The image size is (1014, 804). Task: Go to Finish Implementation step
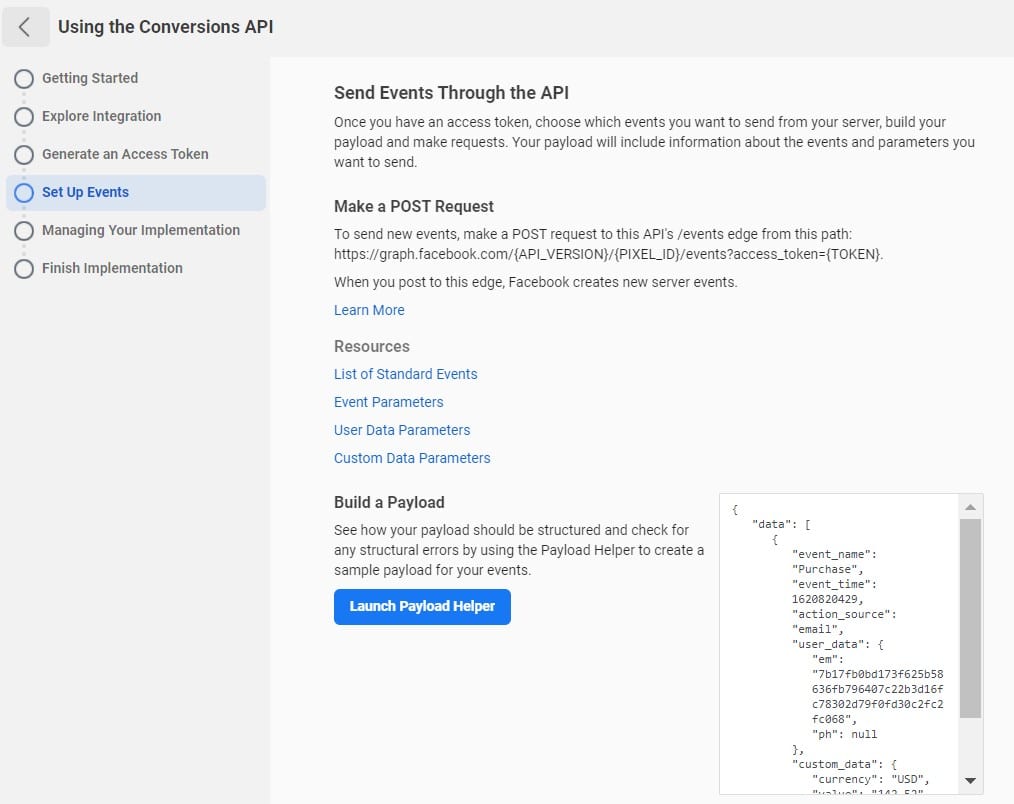pyautogui.click(x=112, y=268)
